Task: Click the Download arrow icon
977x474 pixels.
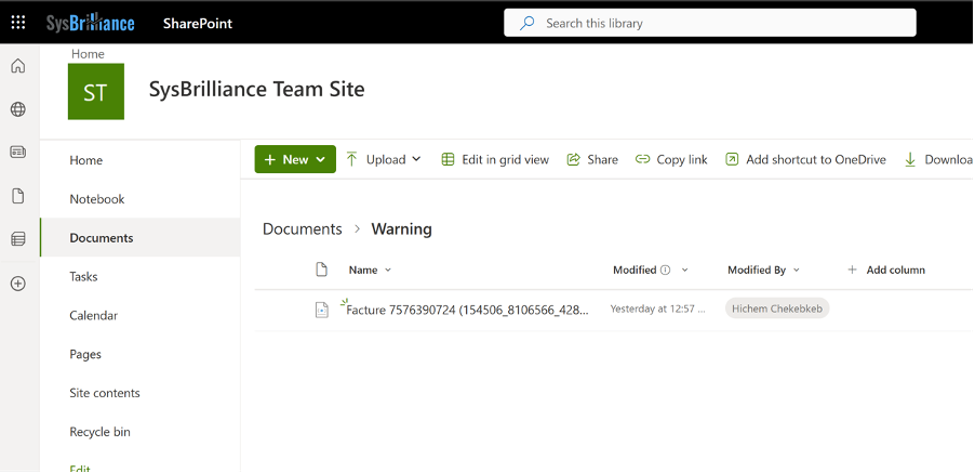Action: click(910, 160)
